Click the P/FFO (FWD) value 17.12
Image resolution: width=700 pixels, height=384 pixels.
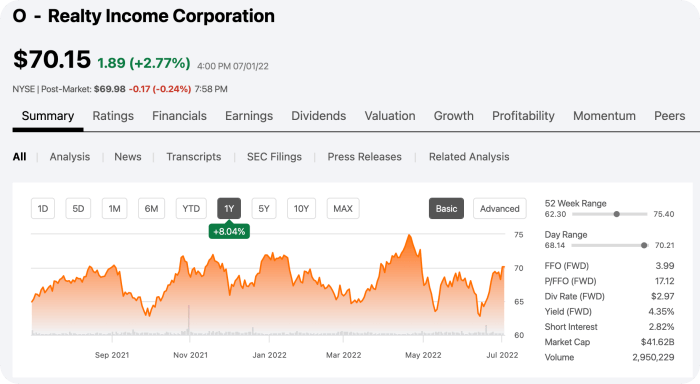pos(664,281)
